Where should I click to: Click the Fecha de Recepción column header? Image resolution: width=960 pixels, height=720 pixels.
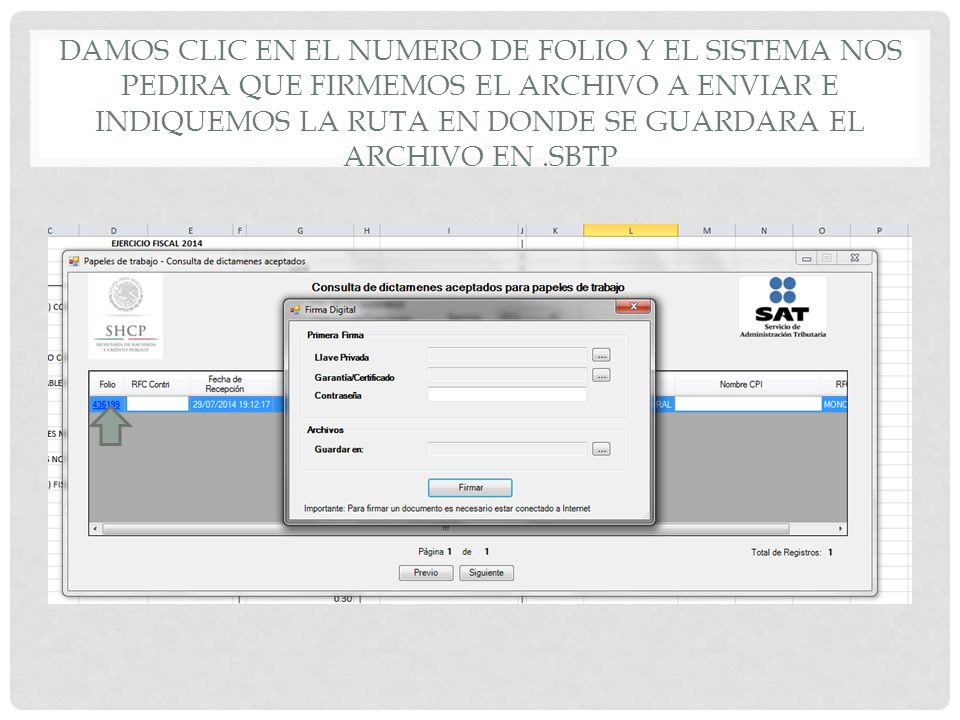point(225,384)
